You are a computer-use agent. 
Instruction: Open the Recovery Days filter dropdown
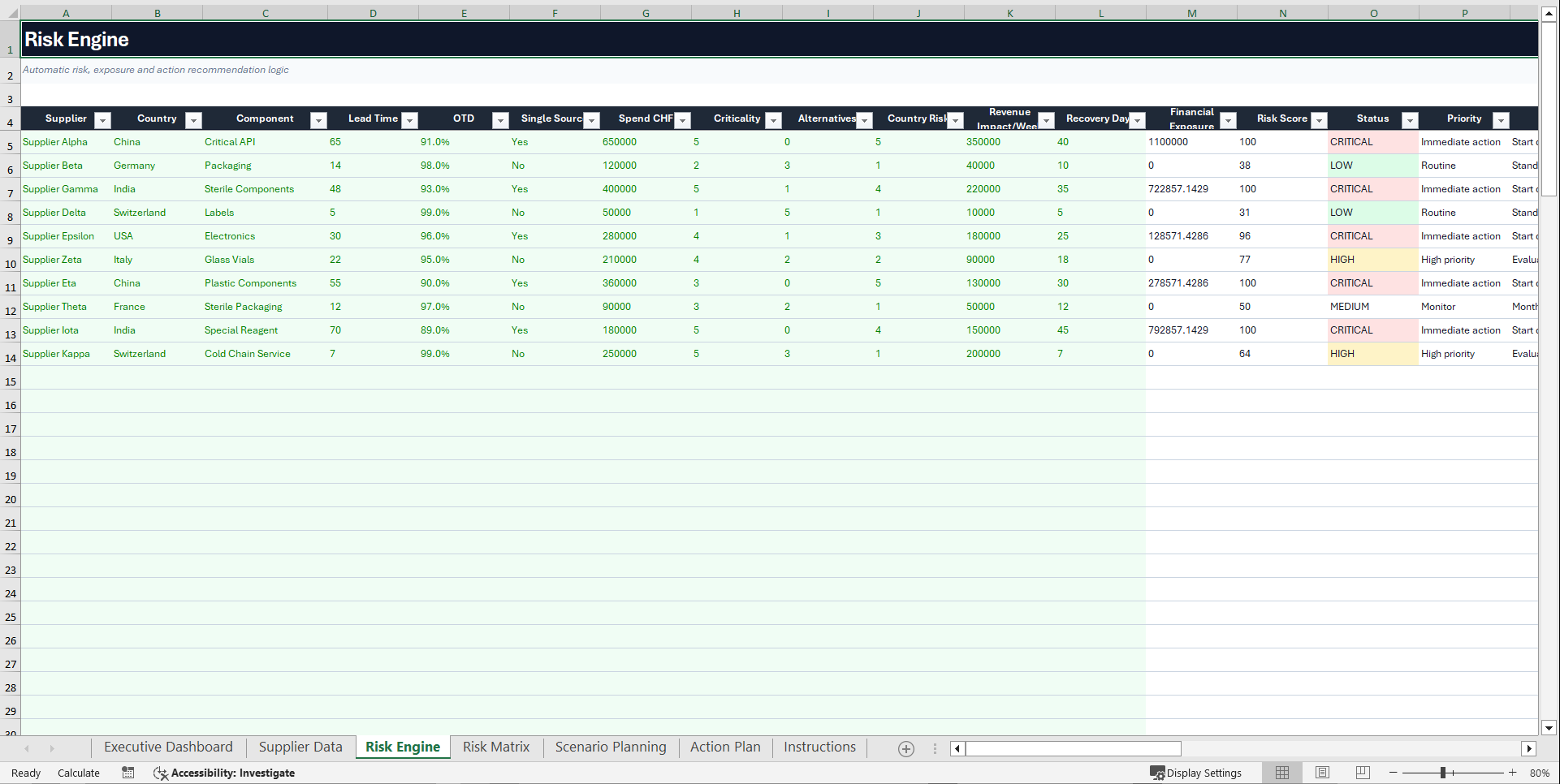tap(1138, 120)
